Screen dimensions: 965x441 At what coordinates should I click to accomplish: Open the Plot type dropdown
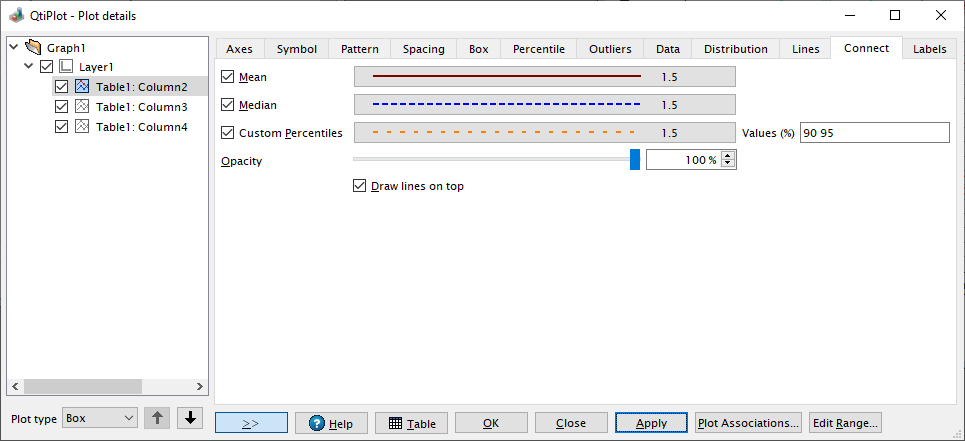pos(100,418)
